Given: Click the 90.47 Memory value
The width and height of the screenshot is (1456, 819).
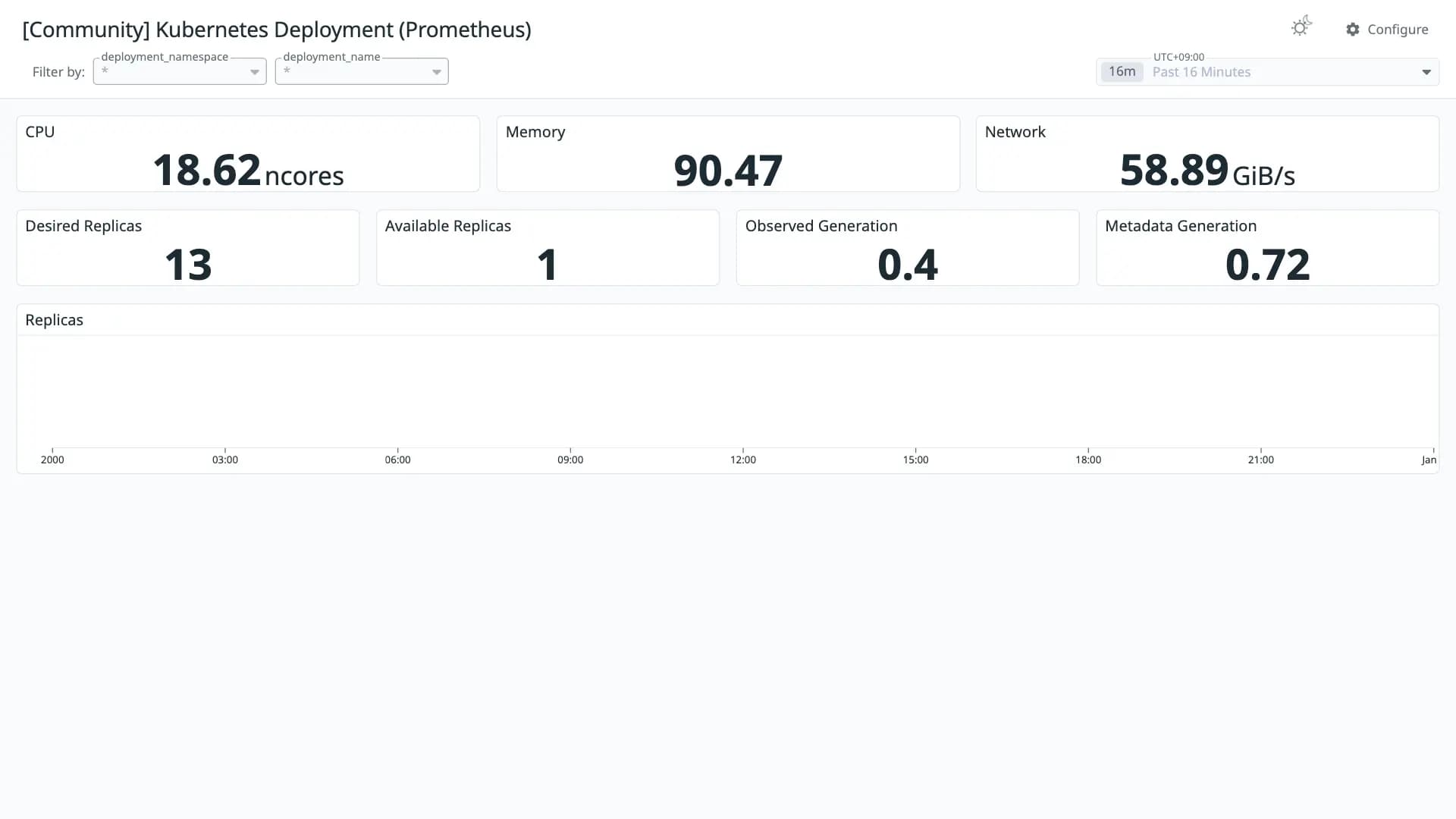Looking at the screenshot, I should point(728,170).
